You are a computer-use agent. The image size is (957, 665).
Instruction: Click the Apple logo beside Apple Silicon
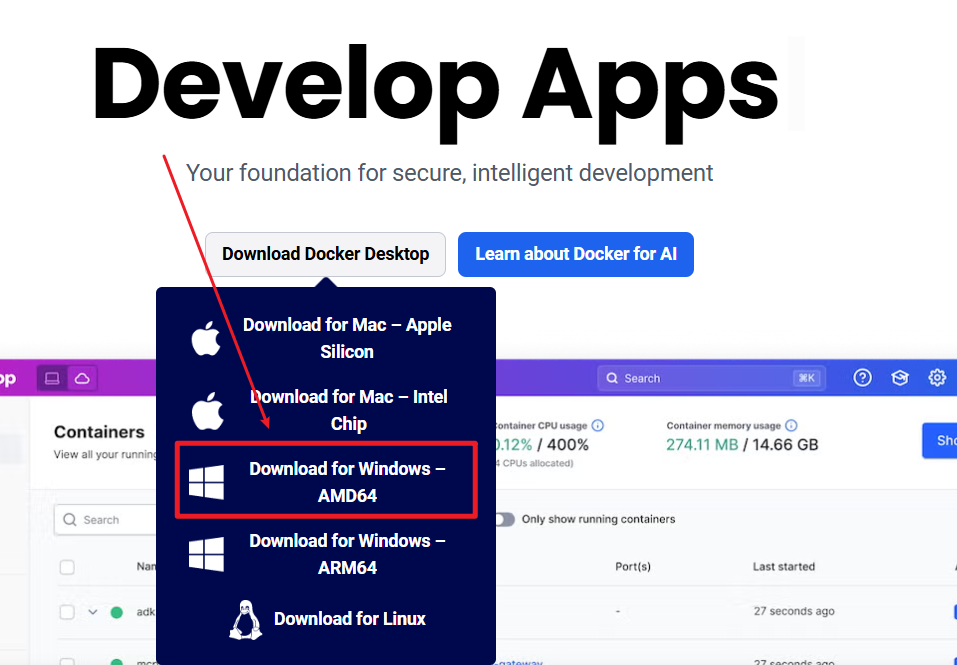(206, 338)
